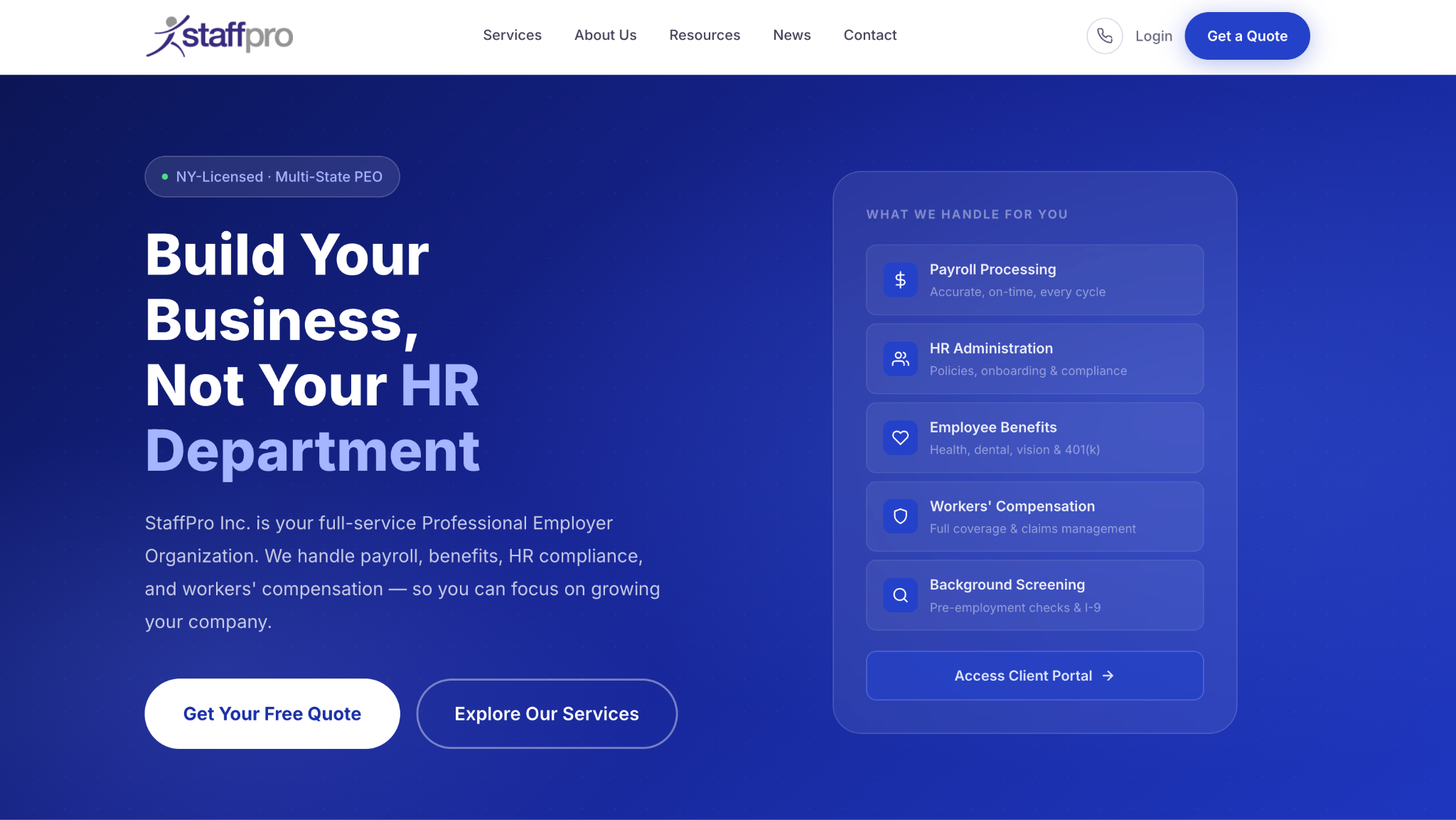Viewport: 1456px width, 820px height.
Task: Click the people icon for HR Administration
Action: click(x=900, y=359)
